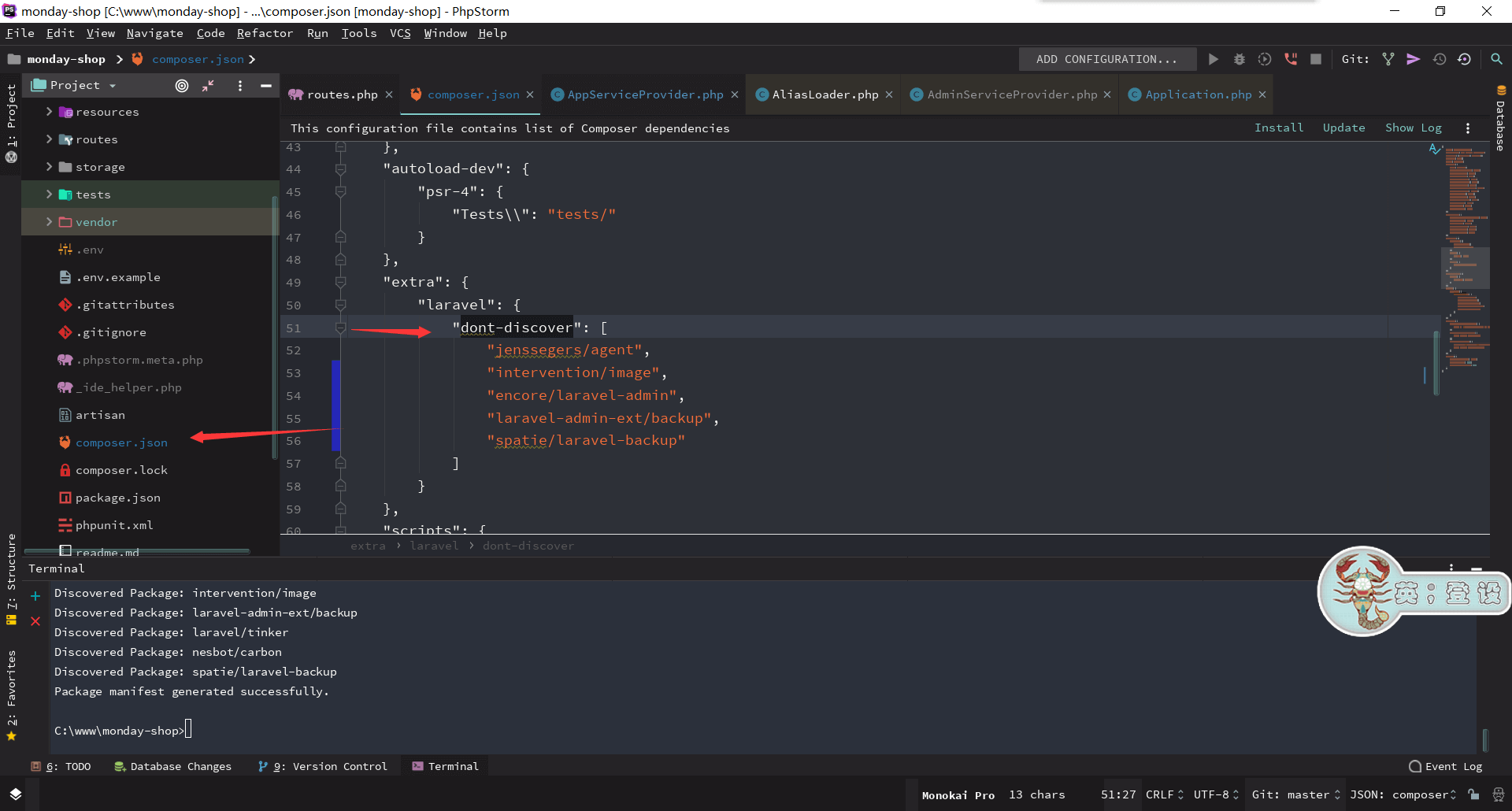Screen dimensions: 1512x811
Task: Open the Version Control tool window
Action: [323, 766]
